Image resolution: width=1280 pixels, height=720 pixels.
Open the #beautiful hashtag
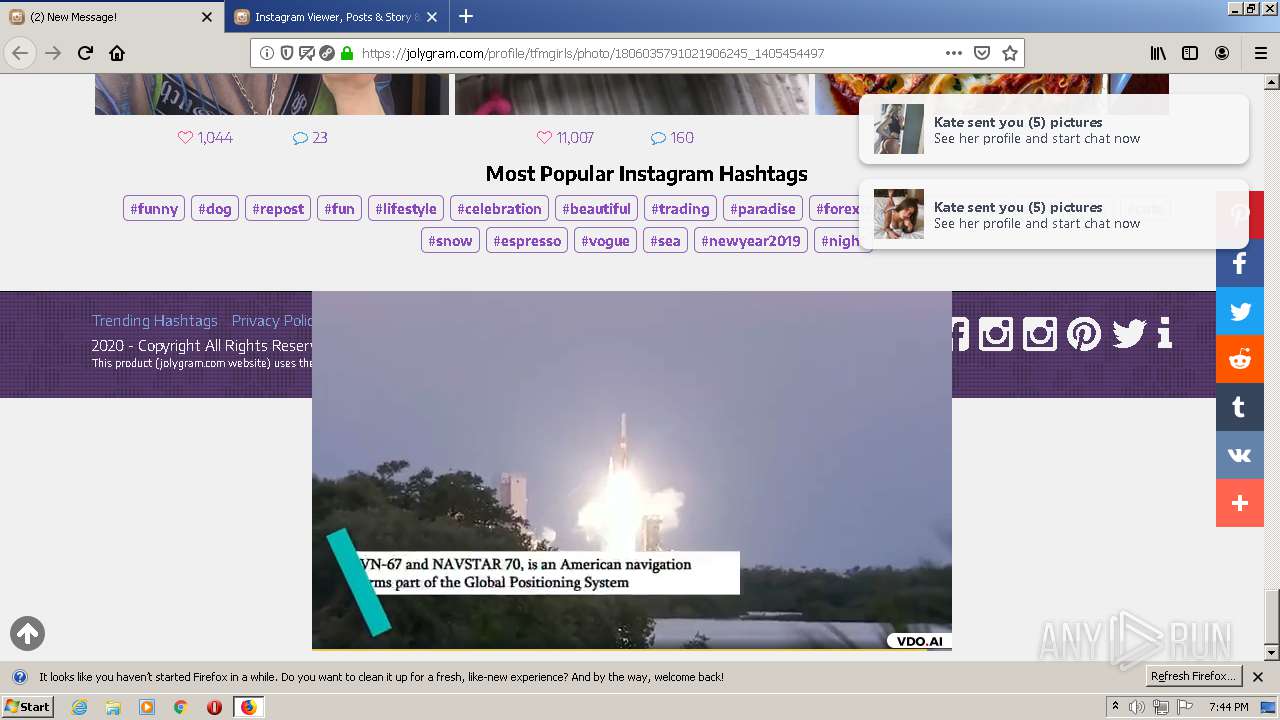pos(596,209)
